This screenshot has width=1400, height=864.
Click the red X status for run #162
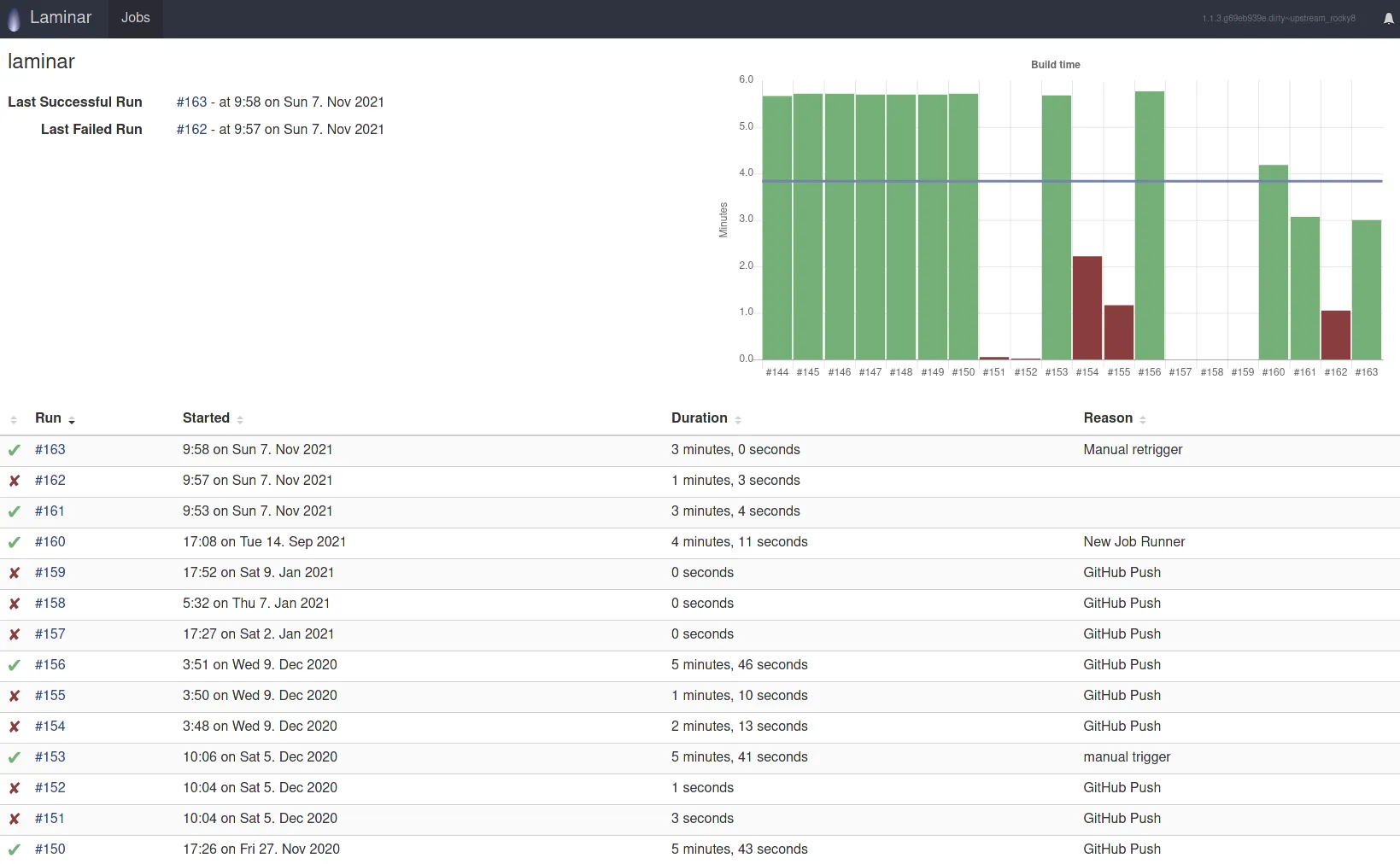click(x=15, y=481)
